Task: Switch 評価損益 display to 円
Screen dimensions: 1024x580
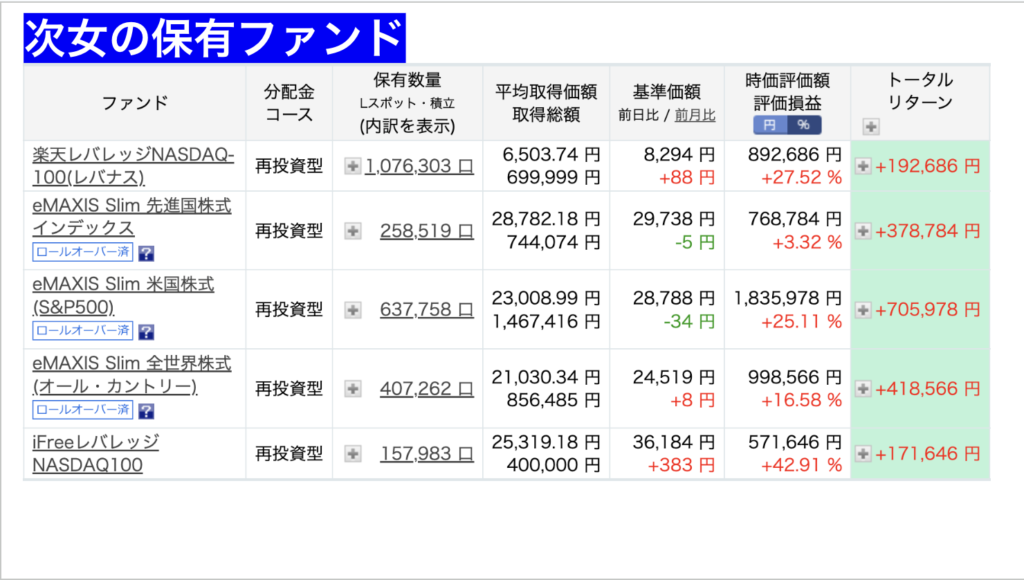Action: click(x=770, y=125)
